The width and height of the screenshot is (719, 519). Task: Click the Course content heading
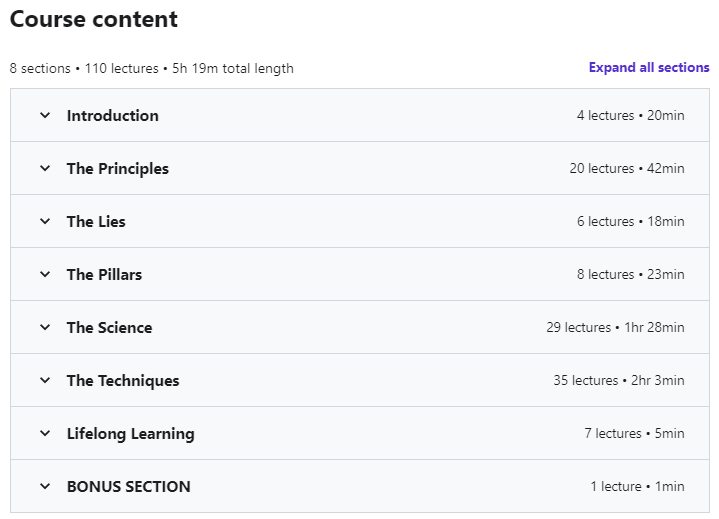tap(94, 19)
